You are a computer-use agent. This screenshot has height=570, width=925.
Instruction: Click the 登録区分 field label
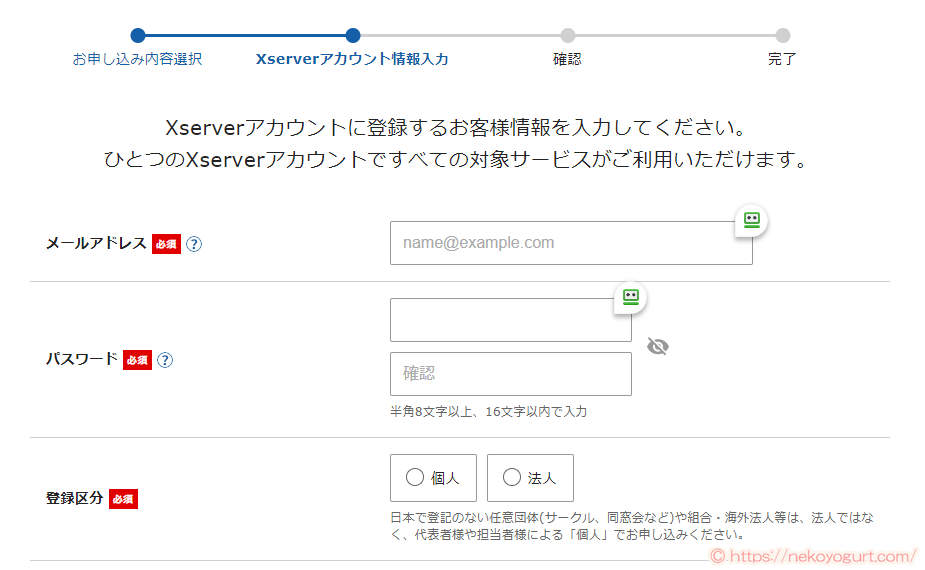pos(74,498)
